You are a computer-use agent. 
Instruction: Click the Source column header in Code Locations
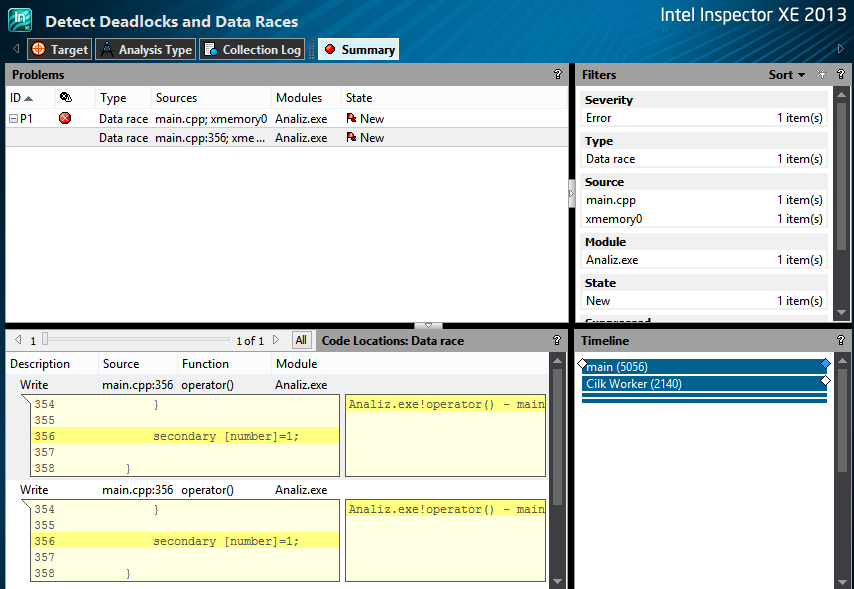pos(138,364)
